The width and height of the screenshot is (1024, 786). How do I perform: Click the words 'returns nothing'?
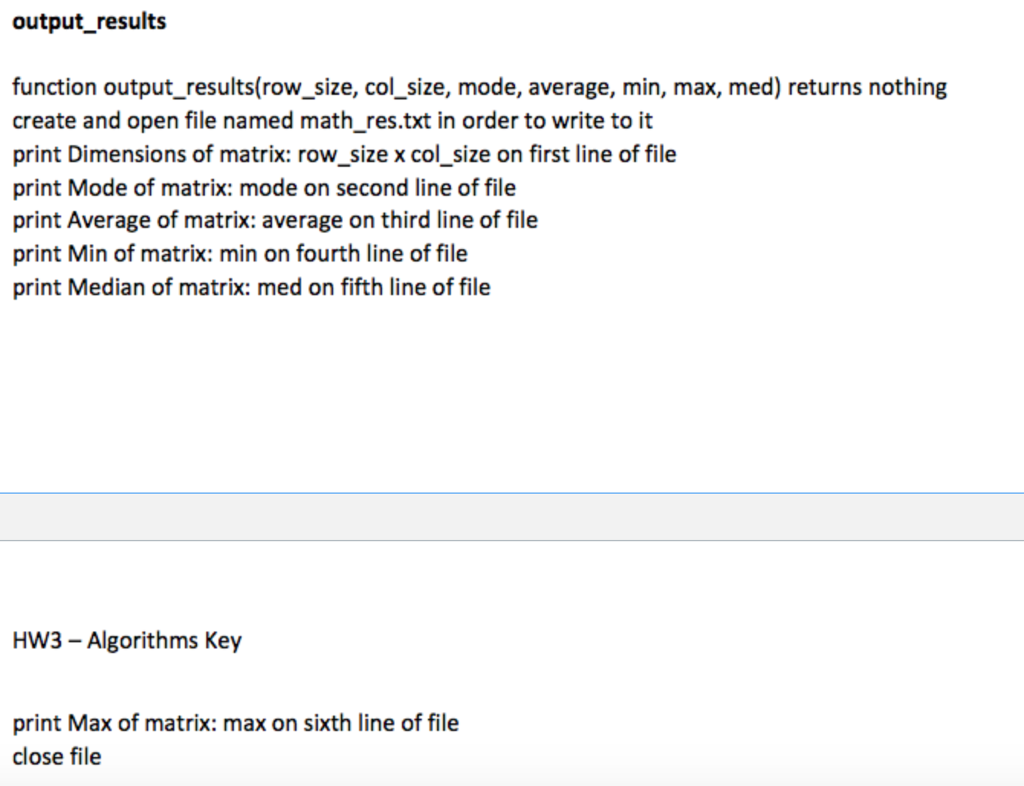(x=867, y=88)
